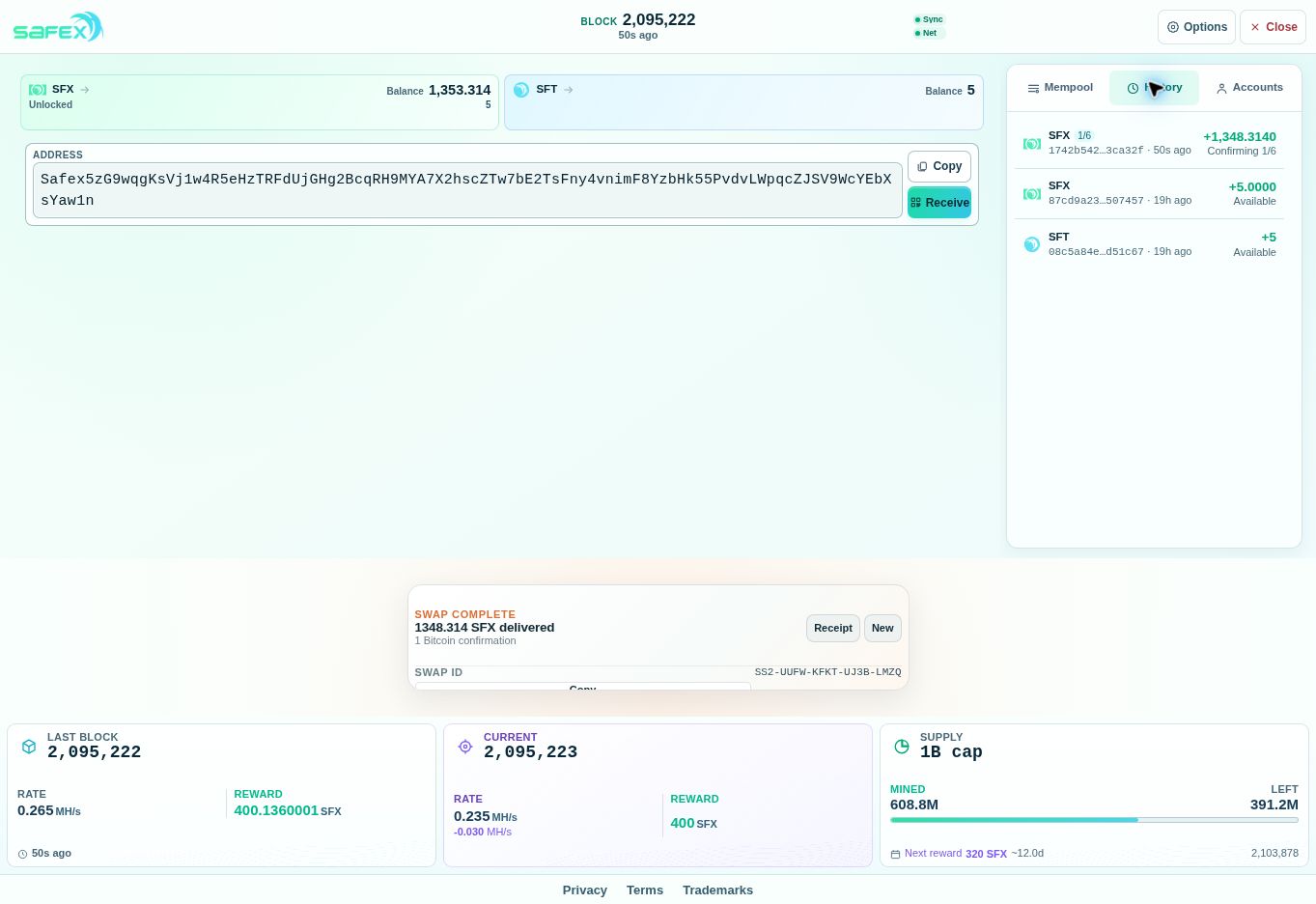Click the Sync status indicator
Screen dimensions: 1316x904
tap(929, 19)
